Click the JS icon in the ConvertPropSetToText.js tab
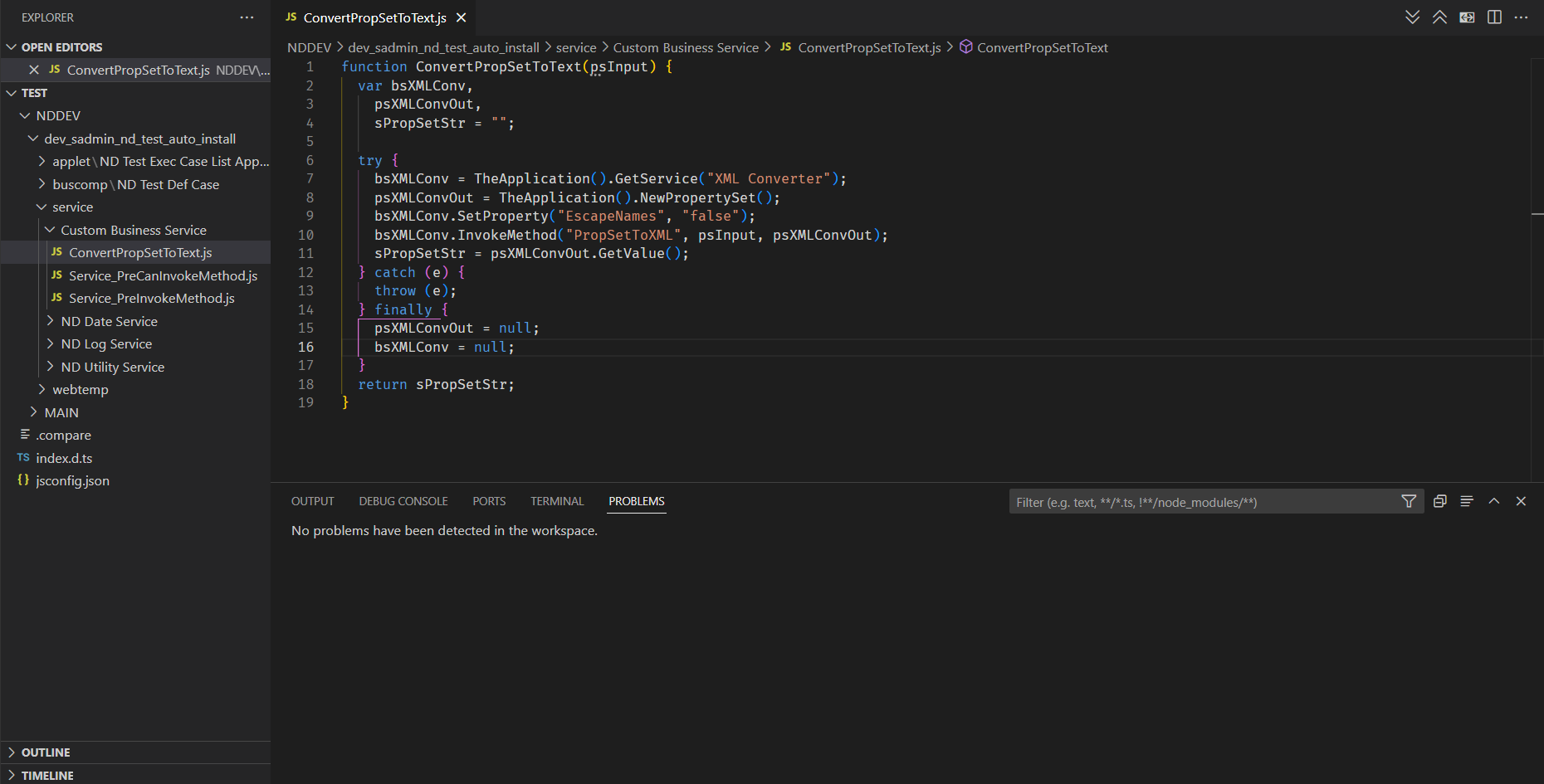 point(291,17)
